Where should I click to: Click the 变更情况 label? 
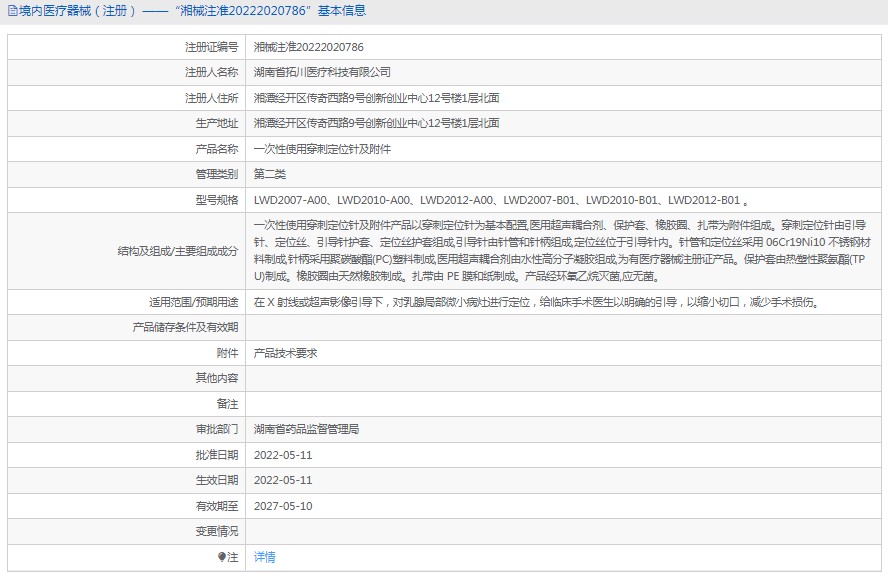[x=217, y=531]
